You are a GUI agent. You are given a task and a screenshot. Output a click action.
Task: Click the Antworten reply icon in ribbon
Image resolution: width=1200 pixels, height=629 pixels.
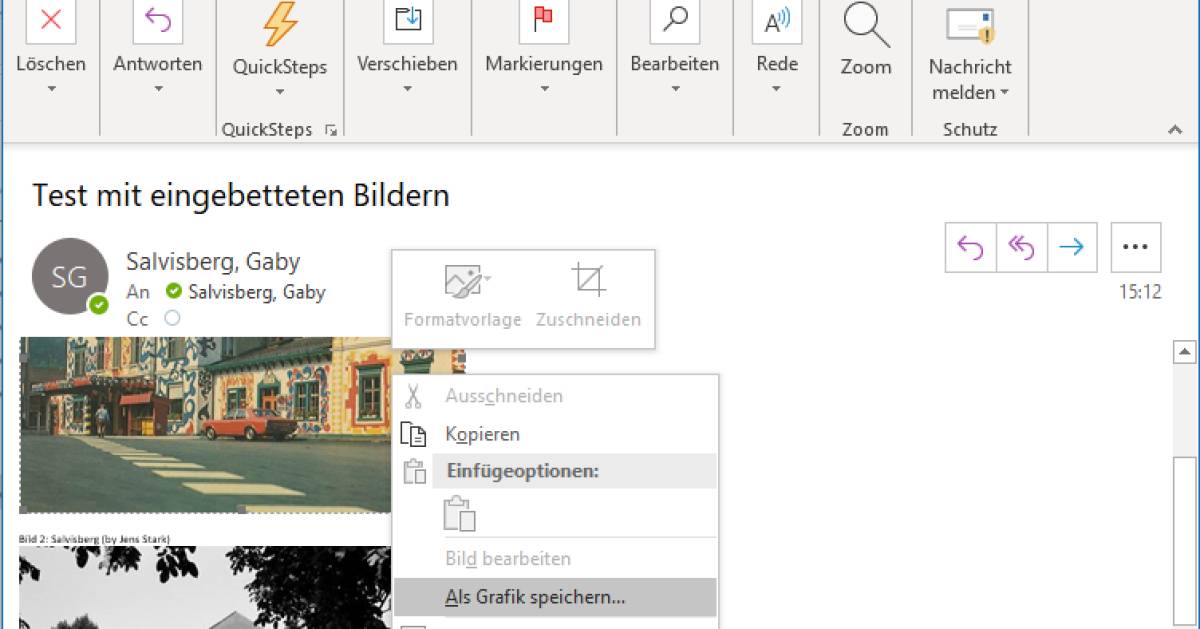tap(158, 21)
